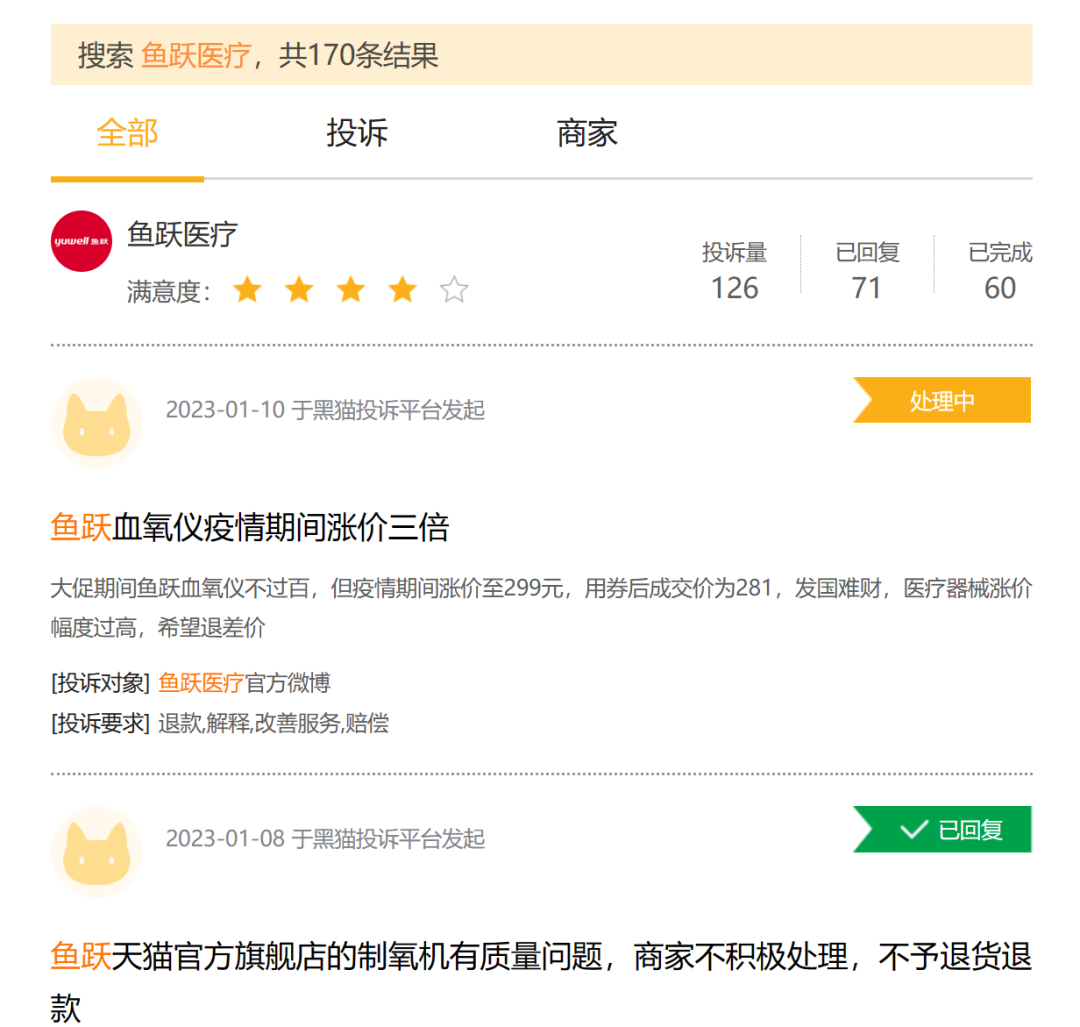Click the 已完成 60 statistic
1080x1027 pixels.
[1000, 272]
